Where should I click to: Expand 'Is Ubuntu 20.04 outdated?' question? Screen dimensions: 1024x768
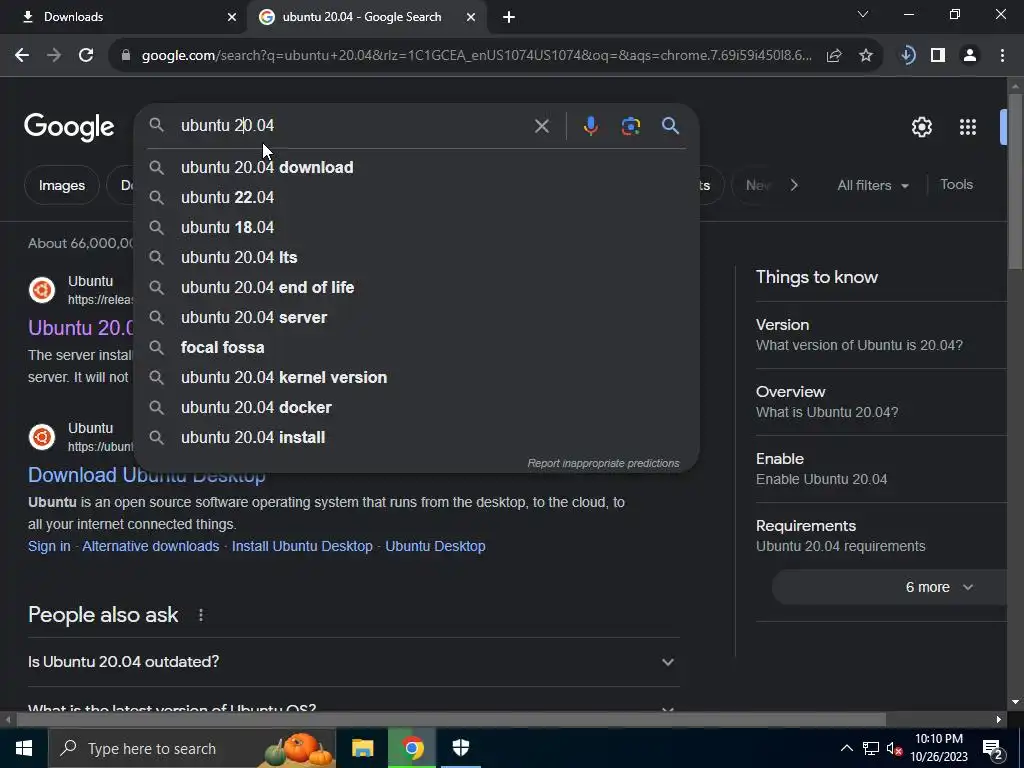[x=353, y=662]
